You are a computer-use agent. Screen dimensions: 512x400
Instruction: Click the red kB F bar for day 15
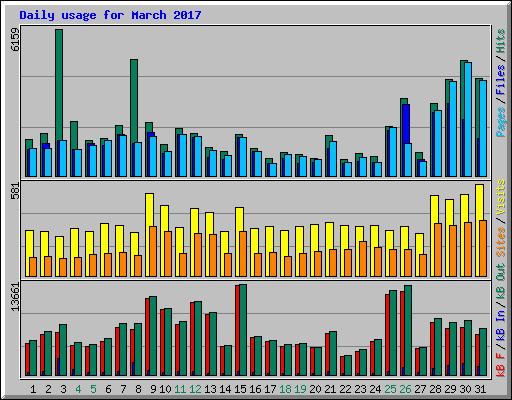point(237,330)
